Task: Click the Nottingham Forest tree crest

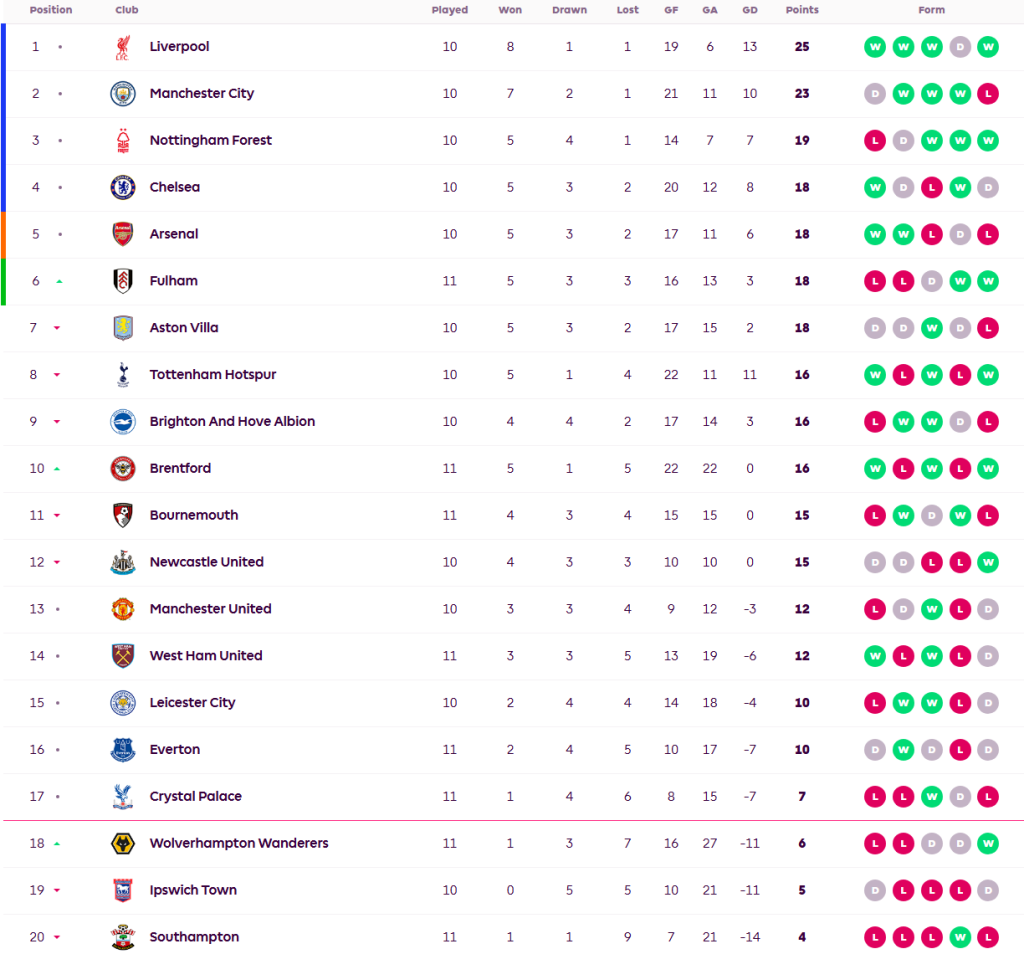Action: tap(122, 141)
